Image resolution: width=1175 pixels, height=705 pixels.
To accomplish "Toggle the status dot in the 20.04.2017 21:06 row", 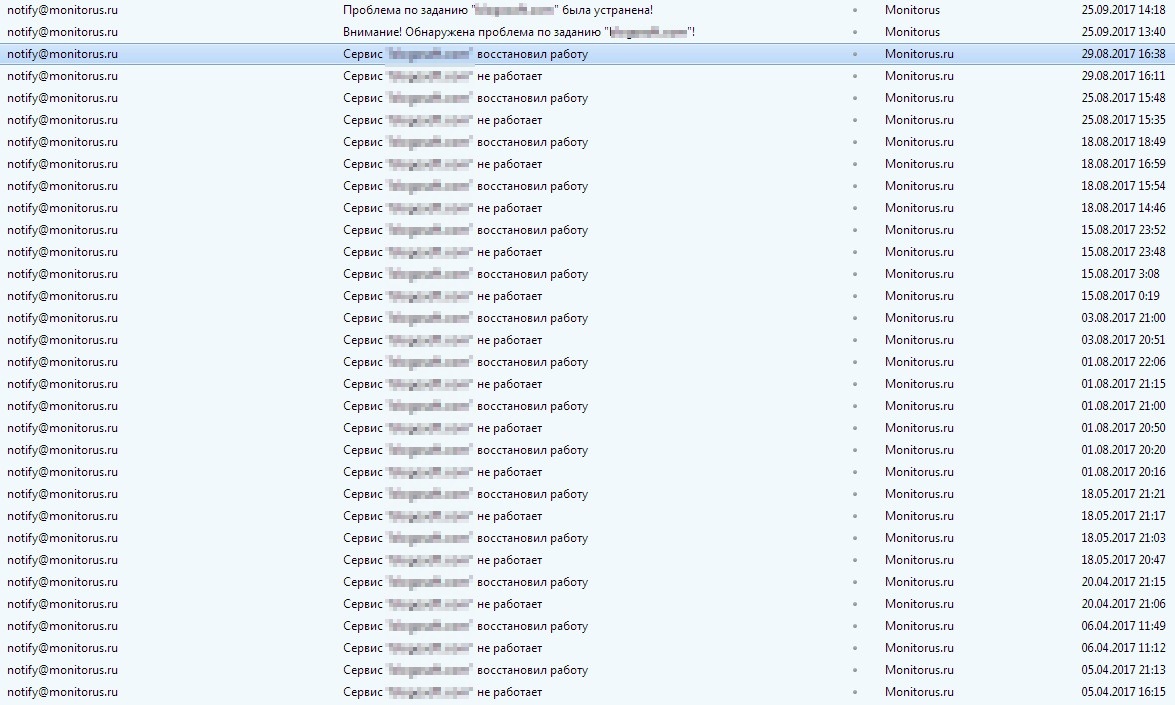I will 855,604.
